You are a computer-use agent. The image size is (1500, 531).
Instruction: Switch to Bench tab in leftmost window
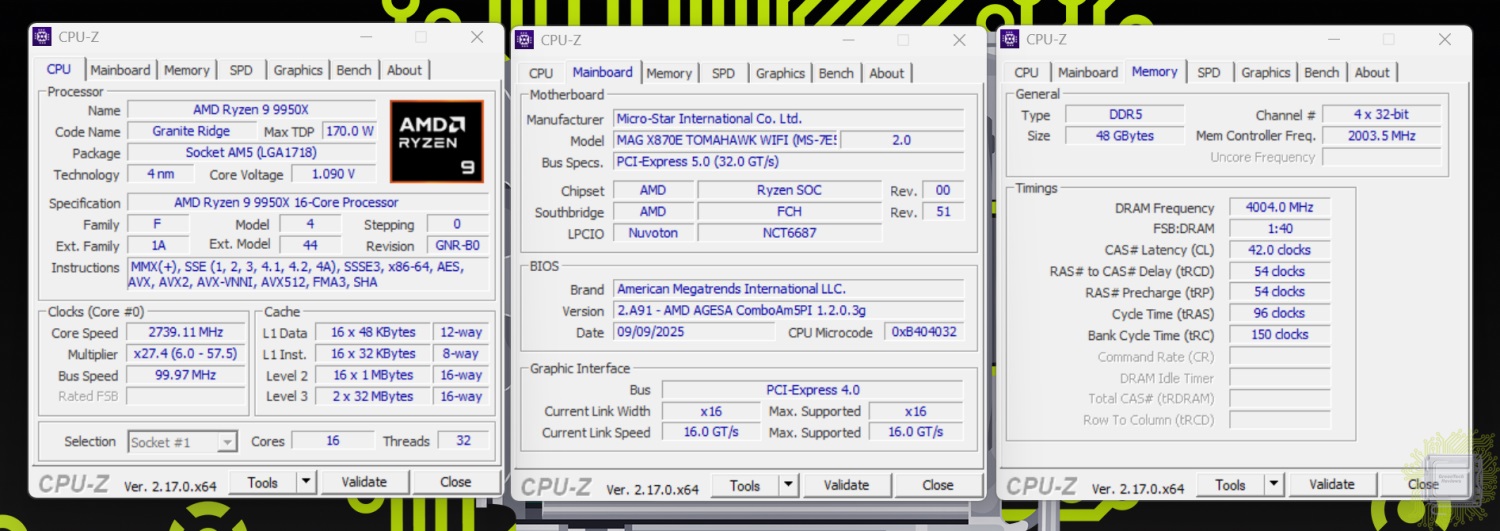pos(354,70)
